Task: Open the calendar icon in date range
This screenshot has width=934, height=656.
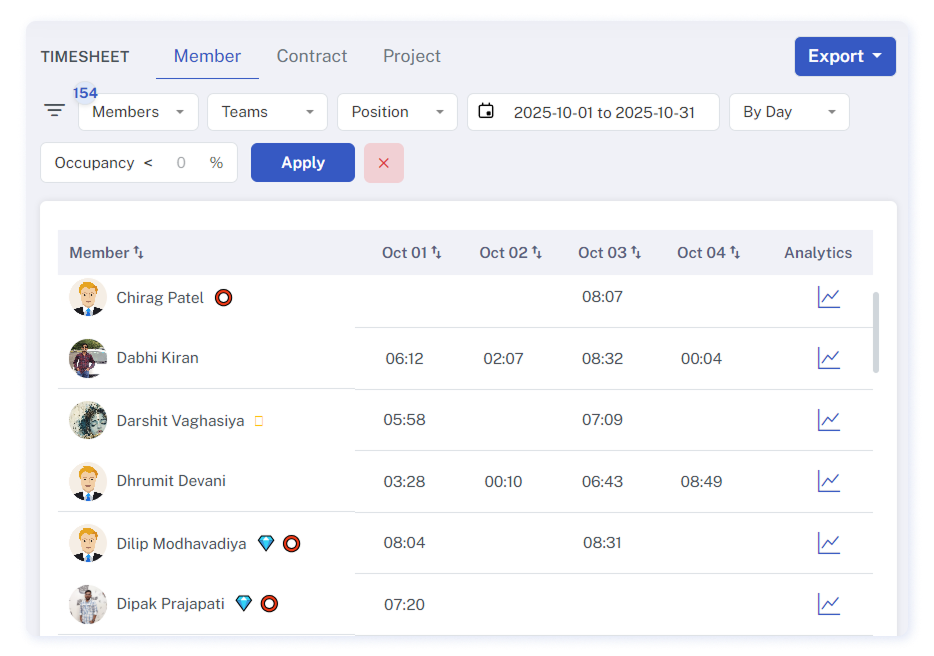Action: 486,111
